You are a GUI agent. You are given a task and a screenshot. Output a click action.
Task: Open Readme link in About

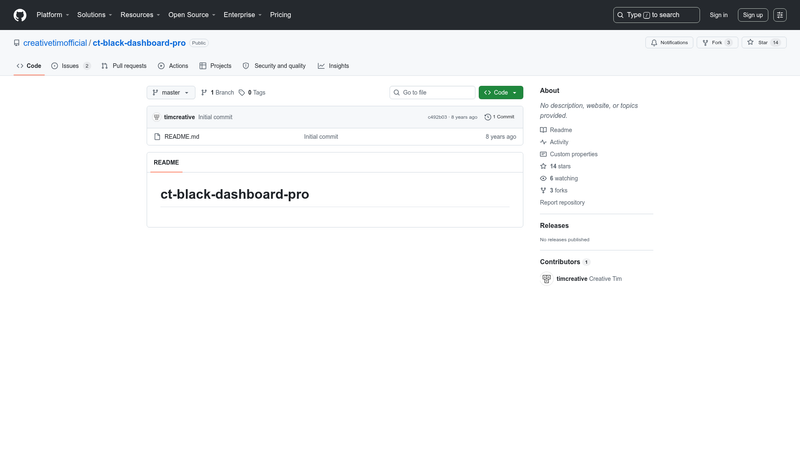click(x=556, y=130)
